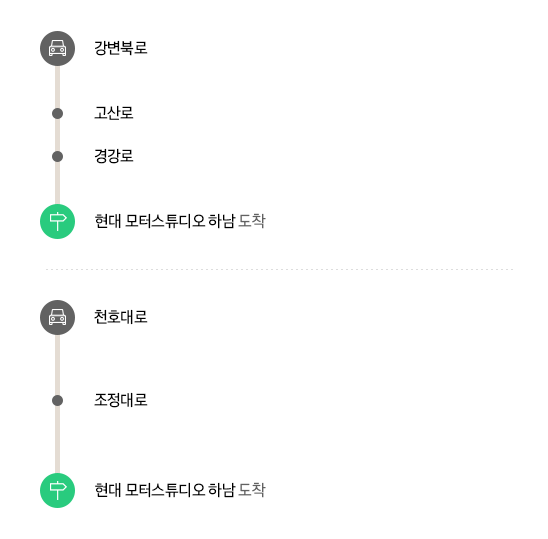
Task: Click route line between 조정대로 and arrival signpost
Action: coord(57,439)
